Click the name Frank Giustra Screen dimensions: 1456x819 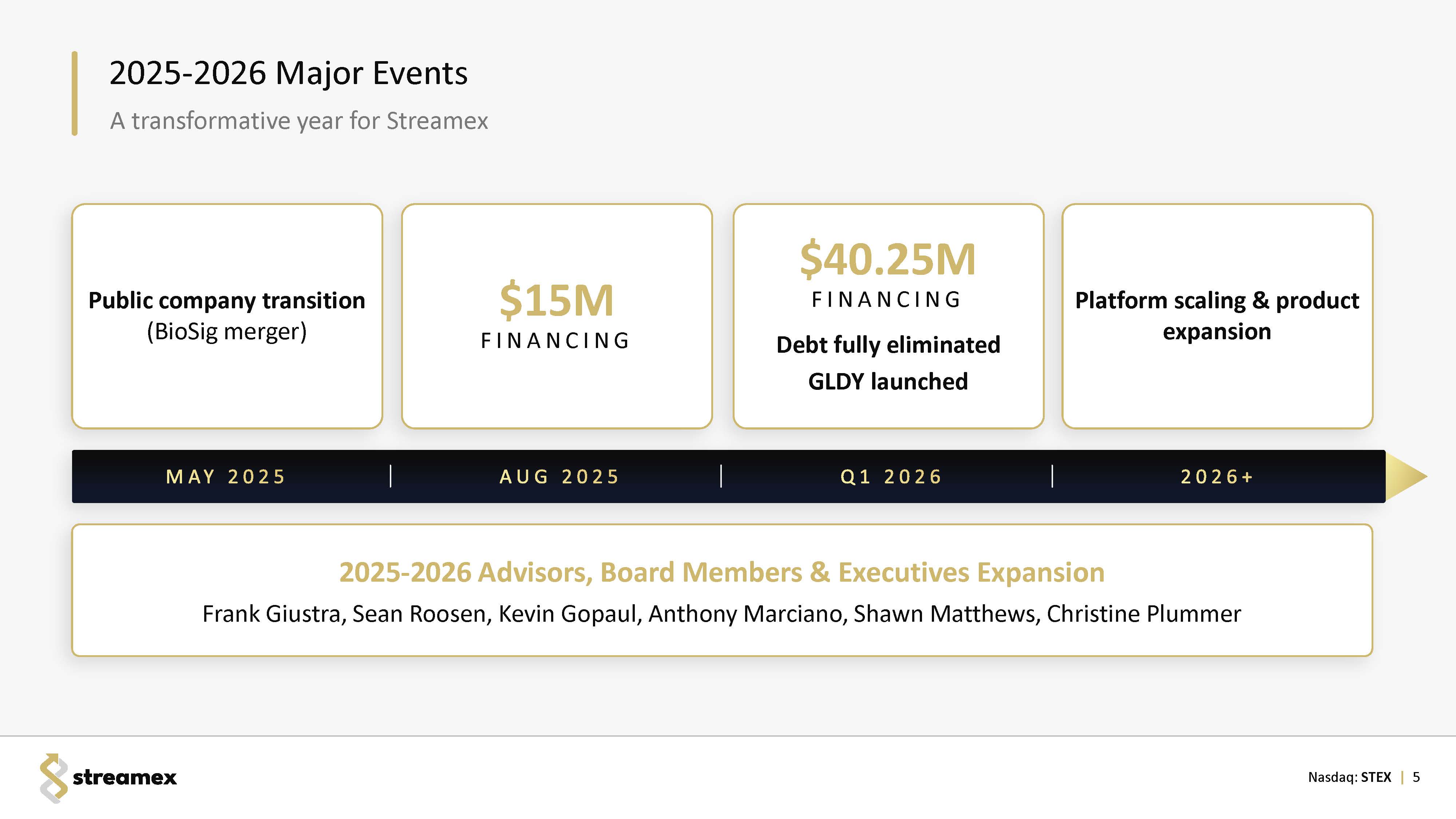(x=274, y=614)
